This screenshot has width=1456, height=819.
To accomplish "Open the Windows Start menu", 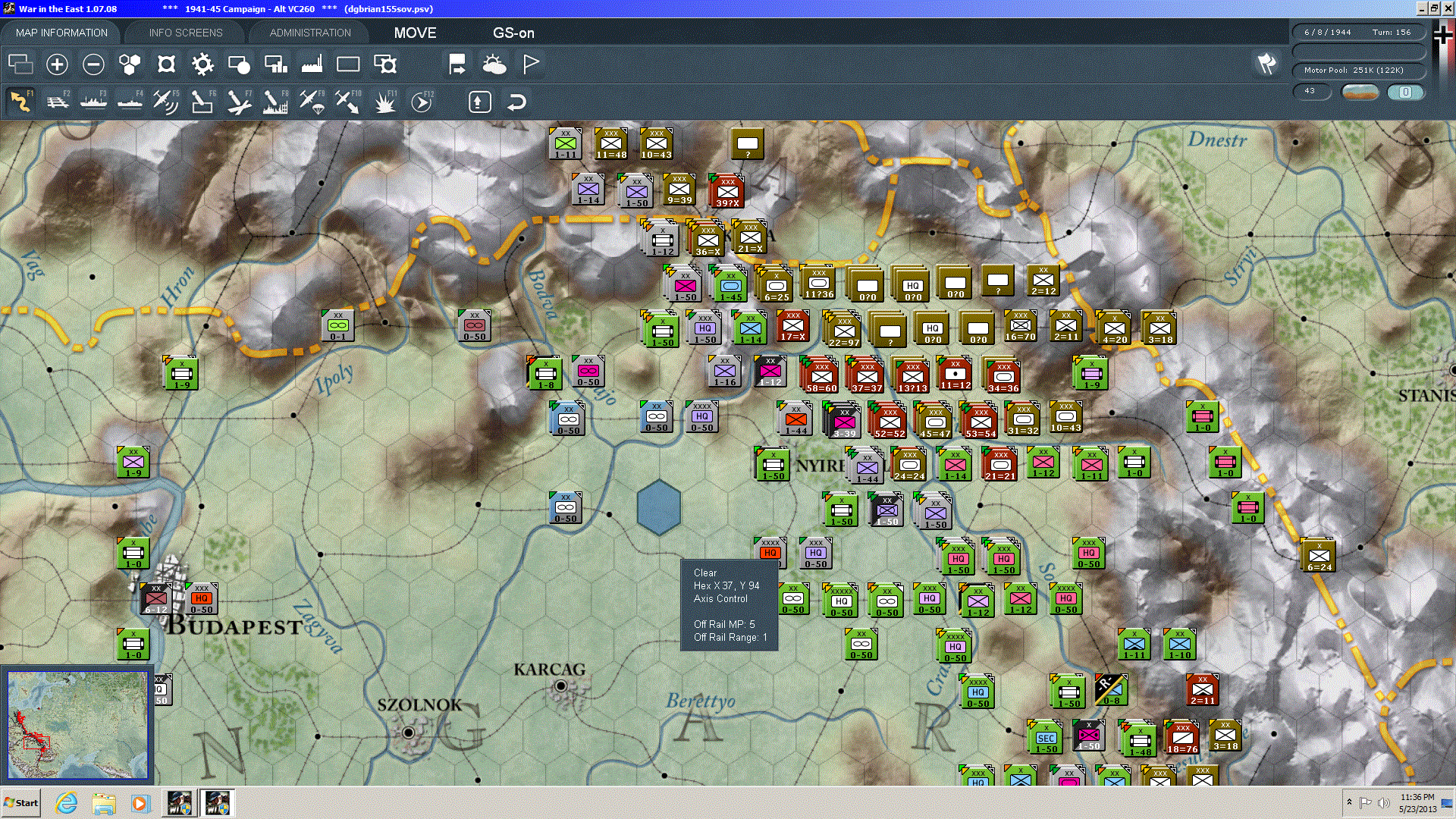I will tap(20, 803).
